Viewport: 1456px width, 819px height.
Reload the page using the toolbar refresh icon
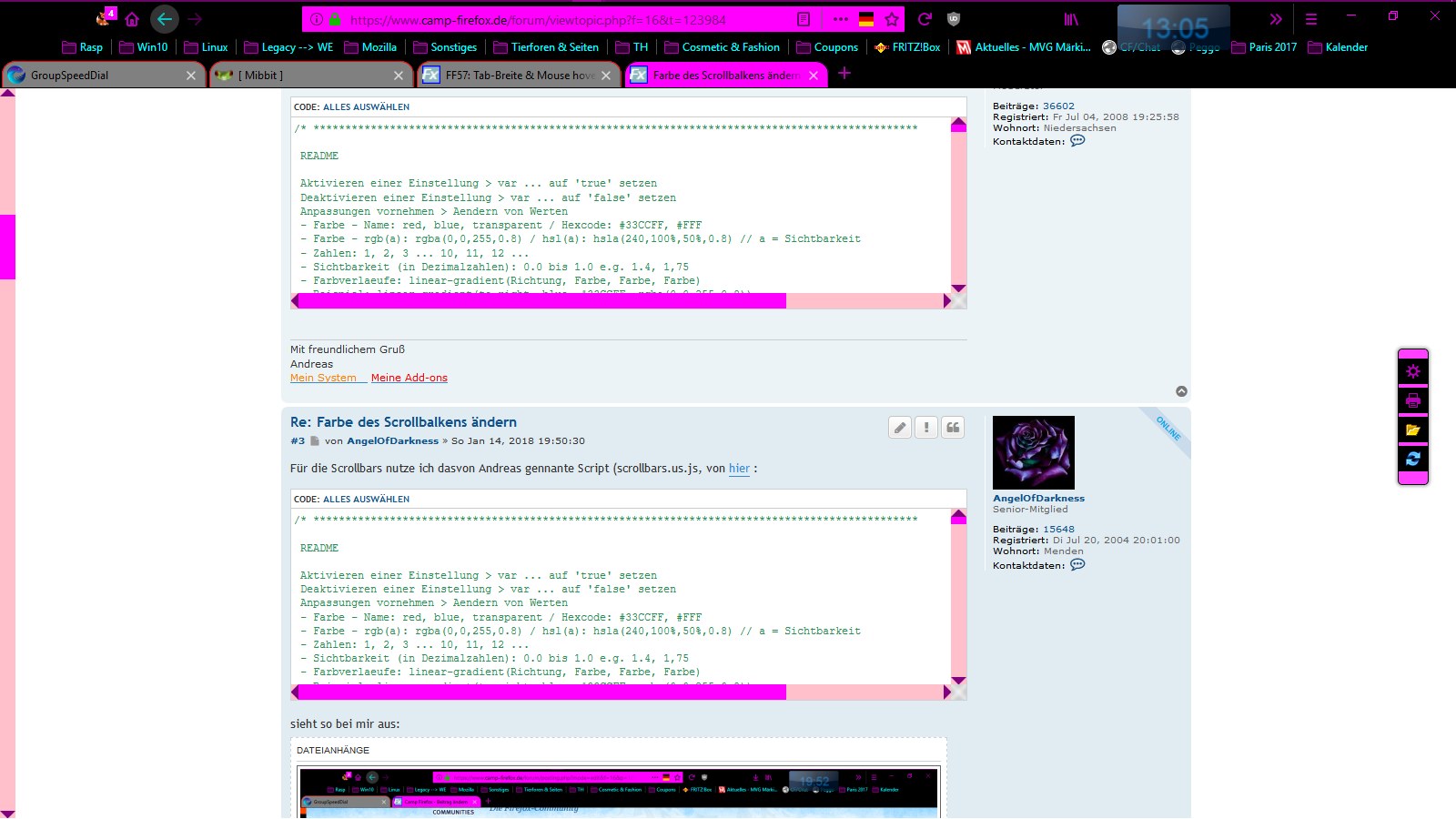pyautogui.click(x=925, y=19)
